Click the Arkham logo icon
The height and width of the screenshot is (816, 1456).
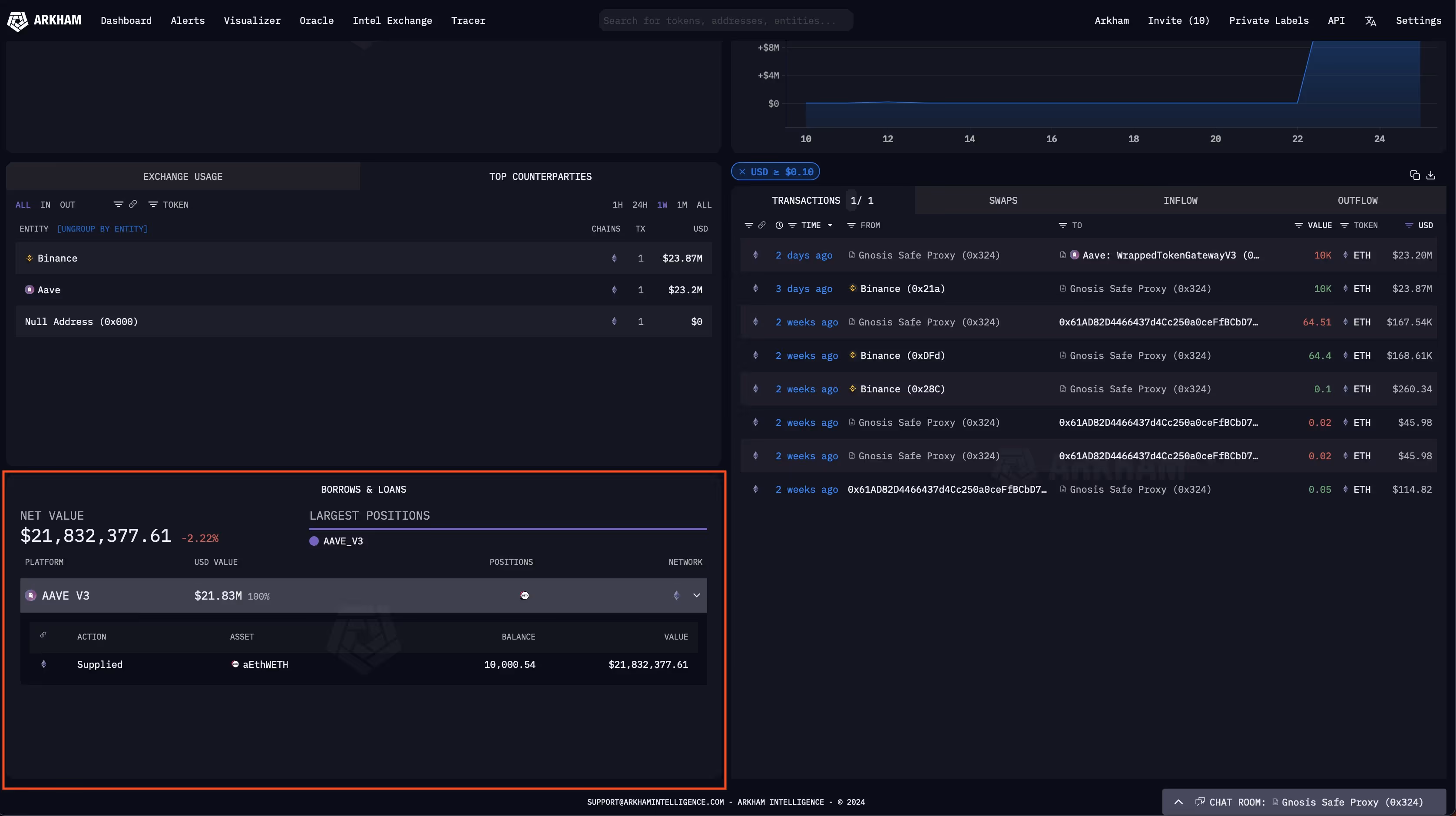[17, 21]
